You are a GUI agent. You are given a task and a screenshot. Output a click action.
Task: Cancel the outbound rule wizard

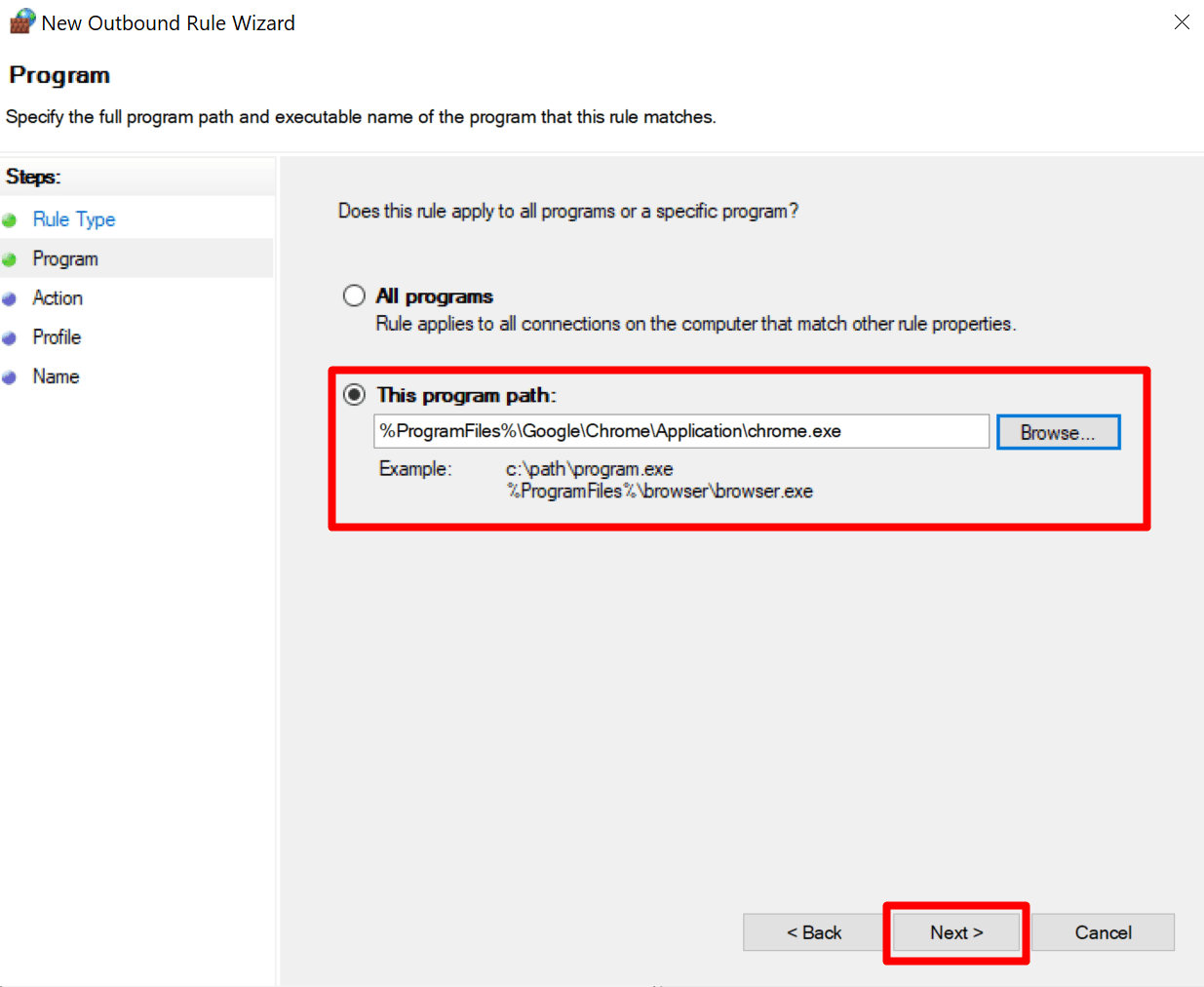click(1103, 932)
